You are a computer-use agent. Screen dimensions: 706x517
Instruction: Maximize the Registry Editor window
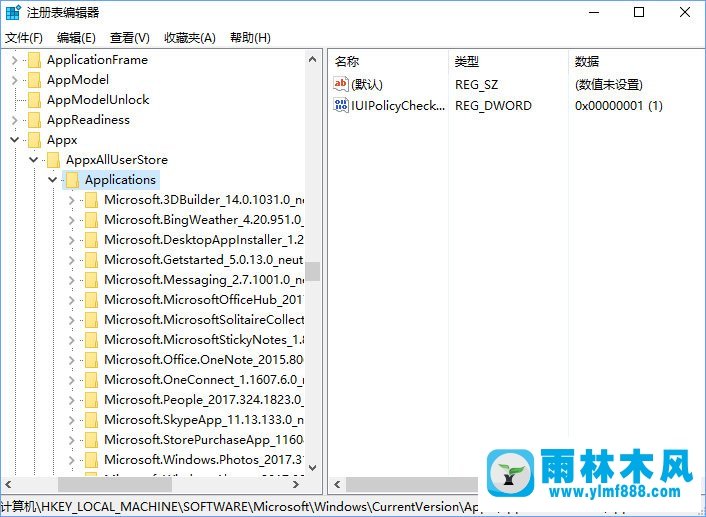(x=638, y=12)
